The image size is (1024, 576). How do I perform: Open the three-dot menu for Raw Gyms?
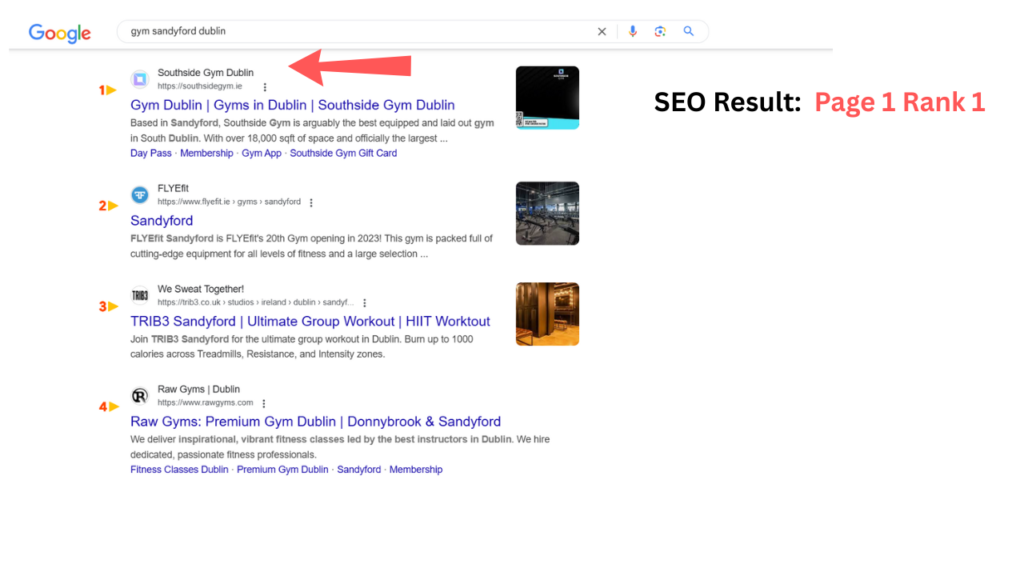pyautogui.click(x=263, y=402)
